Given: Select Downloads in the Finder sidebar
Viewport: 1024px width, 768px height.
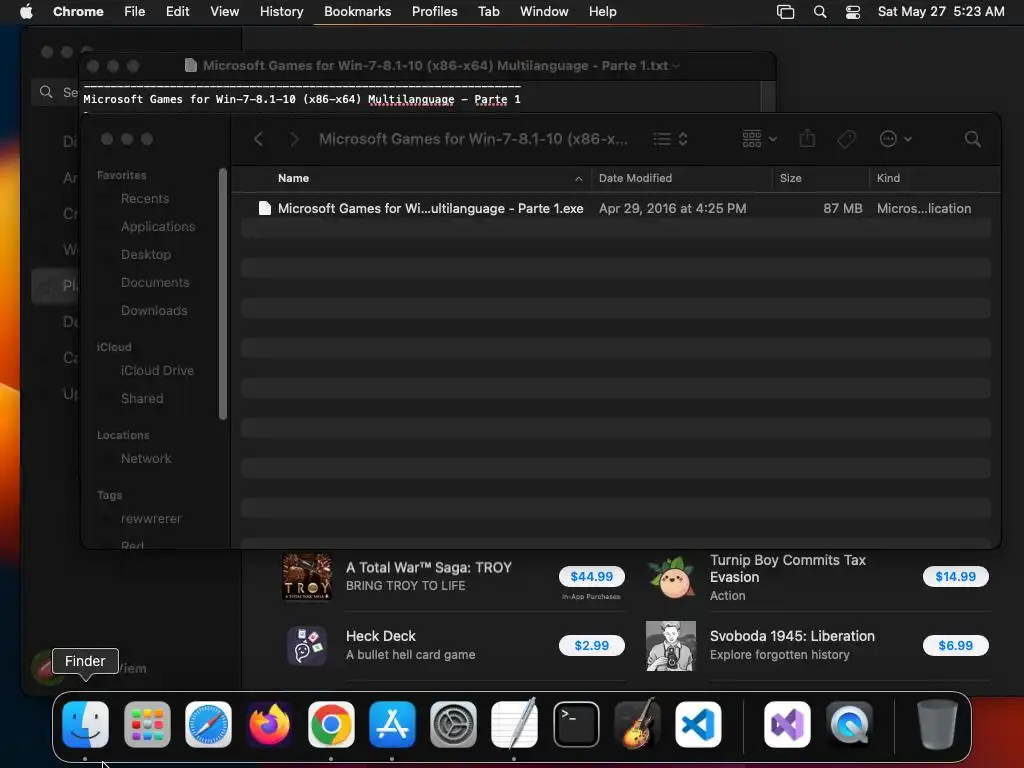Looking at the screenshot, I should (154, 311).
